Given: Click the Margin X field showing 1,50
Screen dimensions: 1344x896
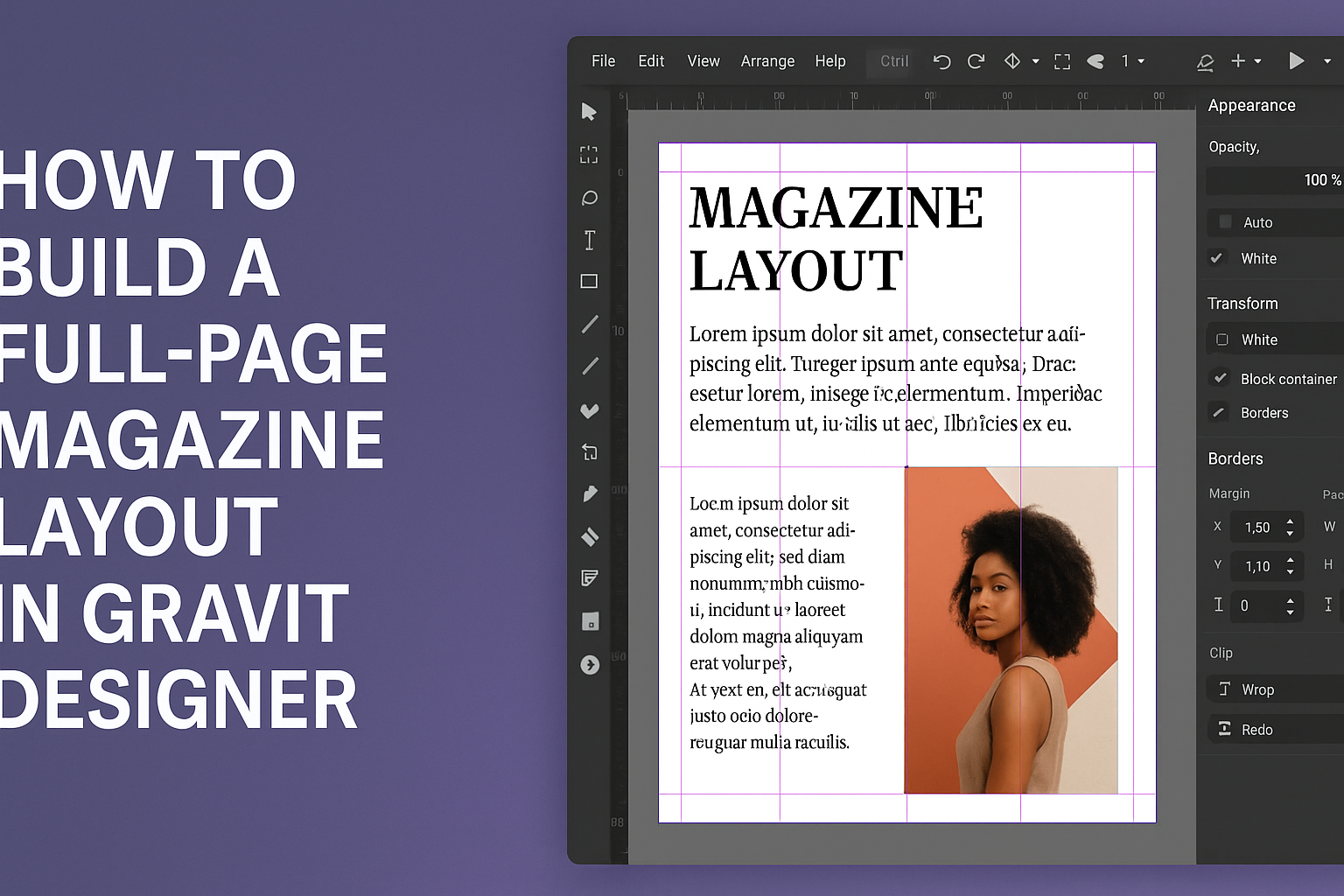Looking at the screenshot, I should pos(1267,527).
